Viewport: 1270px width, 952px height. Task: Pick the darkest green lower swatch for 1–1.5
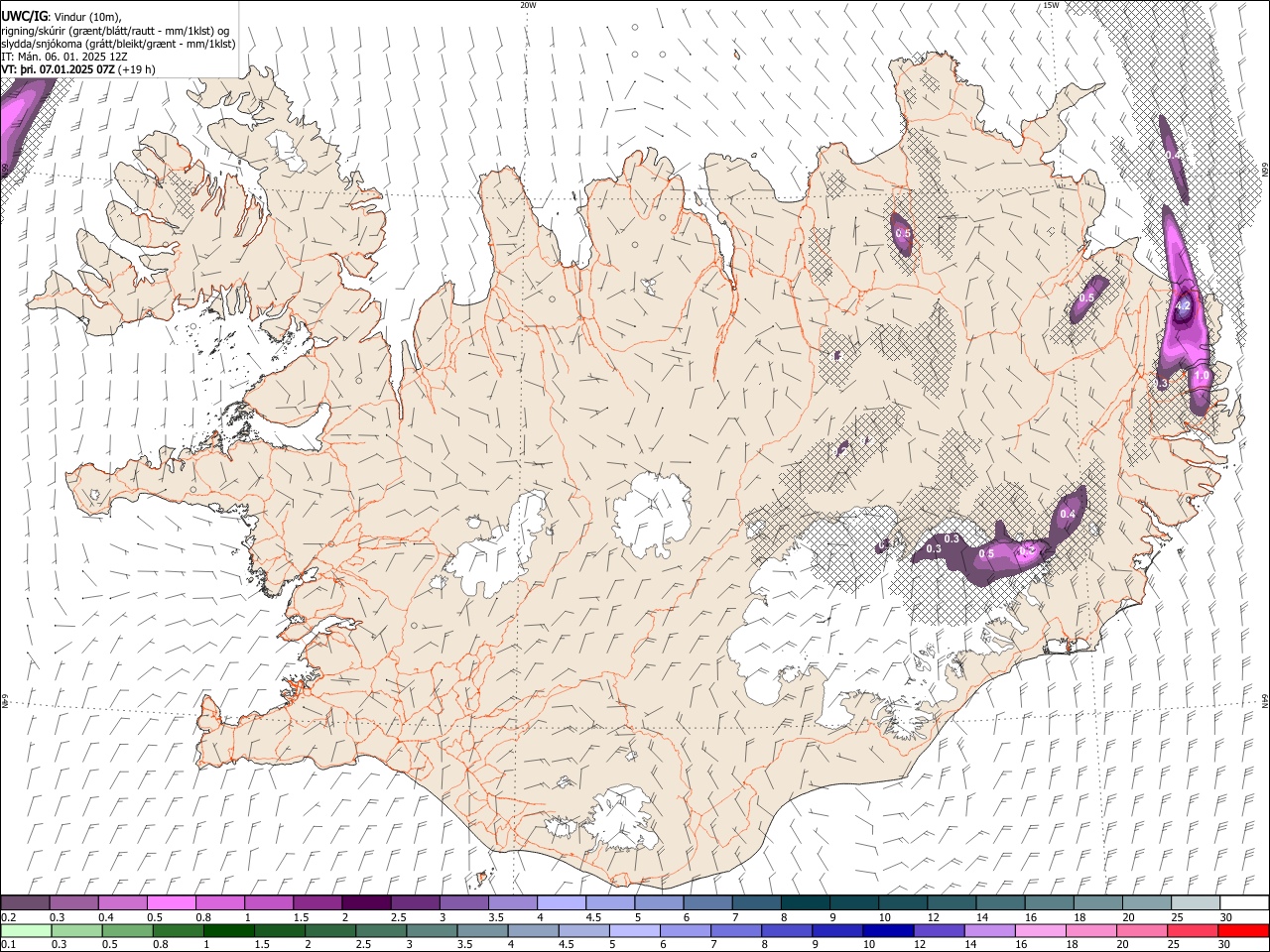coord(229,930)
